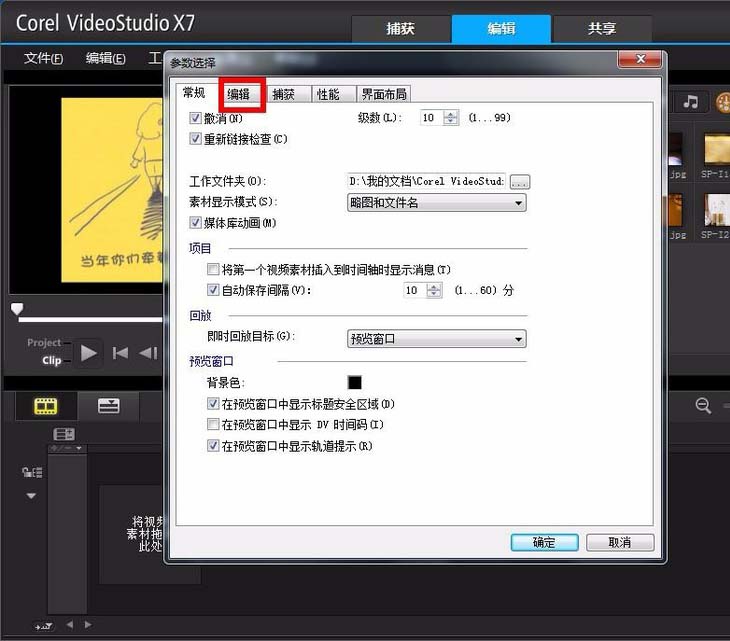The height and width of the screenshot is (641, 730).
Task: Toggle the 自动保存间隔(V) checkbox
Action: [213, 290]
